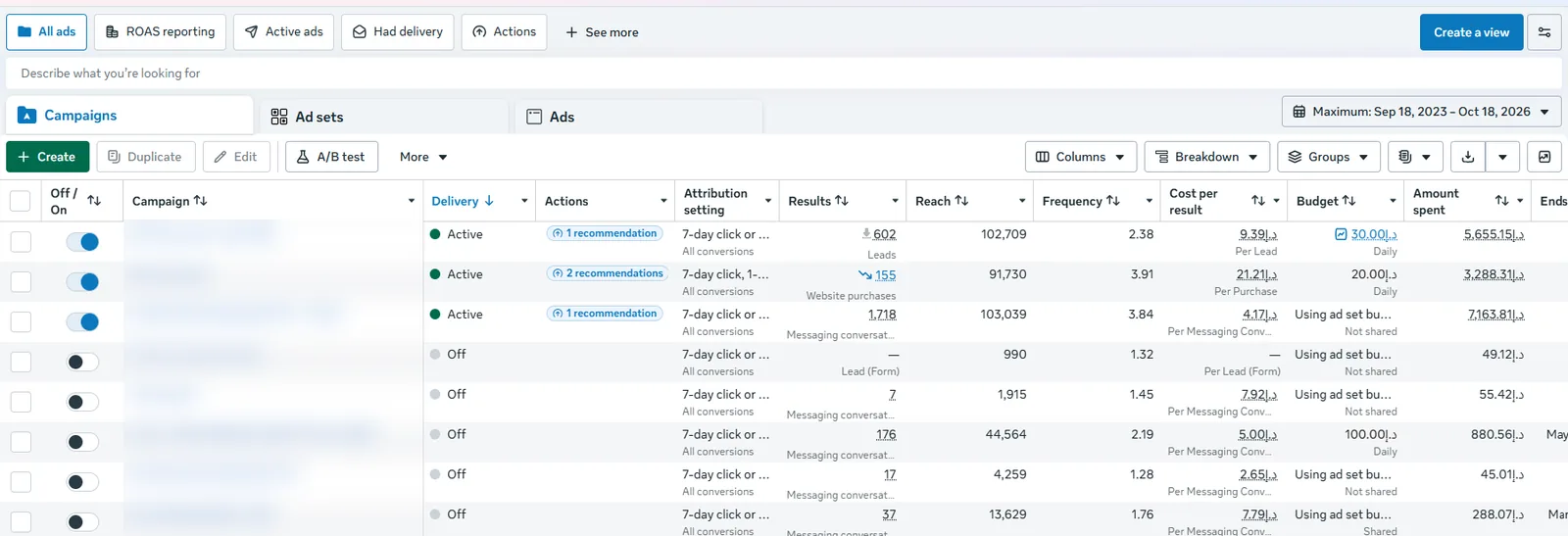The image size is (1568, 536).
Task: Select the checkbox for the 990 reach row
Action: point(21,362)
